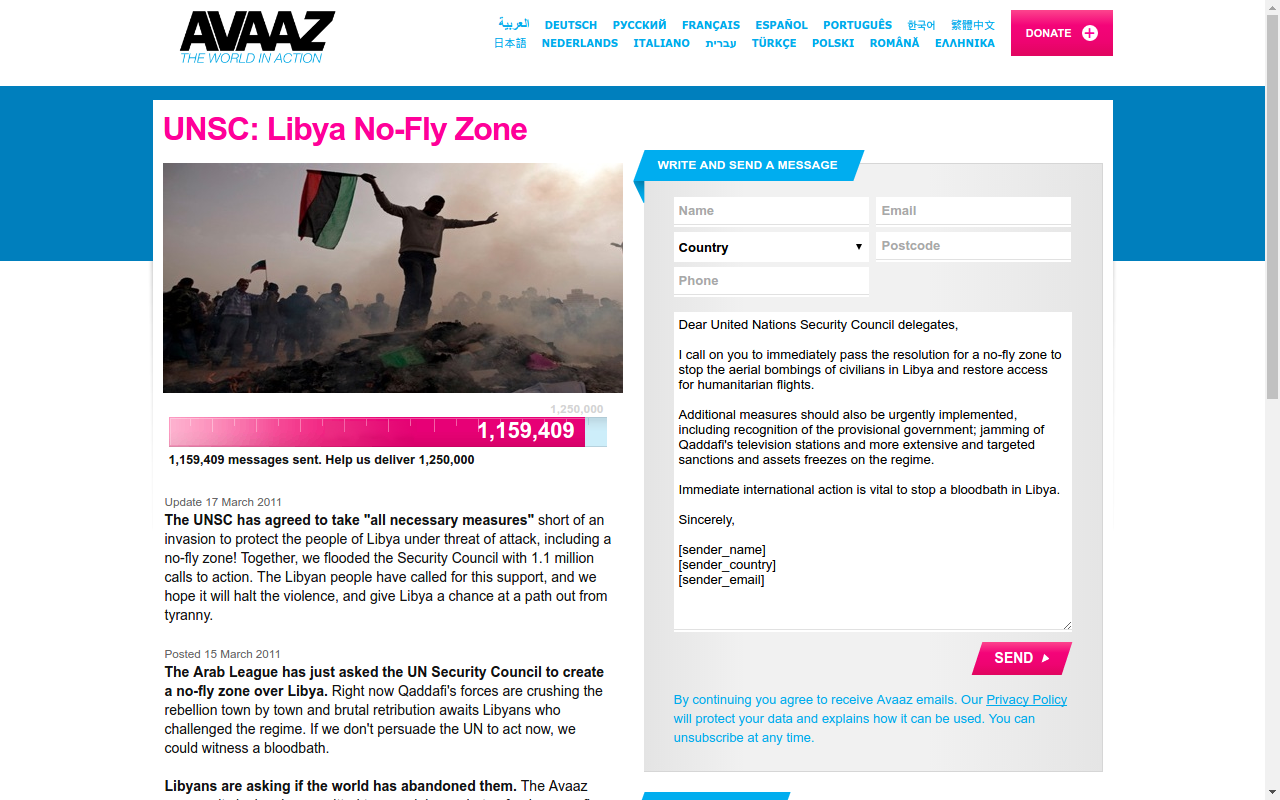Image resolution: width=1280 pixels, height=800 pixels.
Task: Click the Phone input field
Action: (771, 281)
